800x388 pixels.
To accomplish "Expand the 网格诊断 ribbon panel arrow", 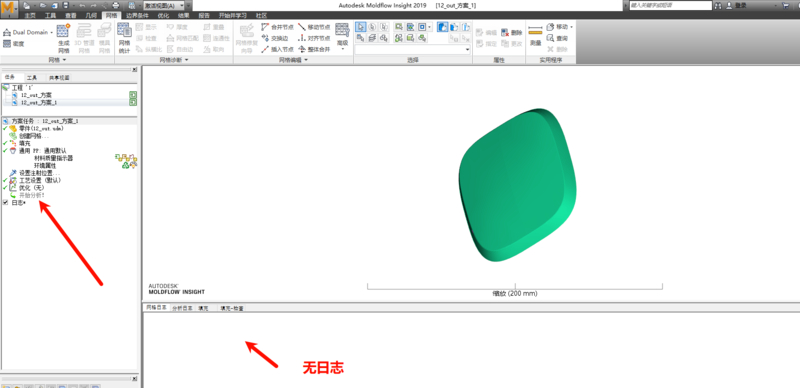I will [x=186, y=60].
